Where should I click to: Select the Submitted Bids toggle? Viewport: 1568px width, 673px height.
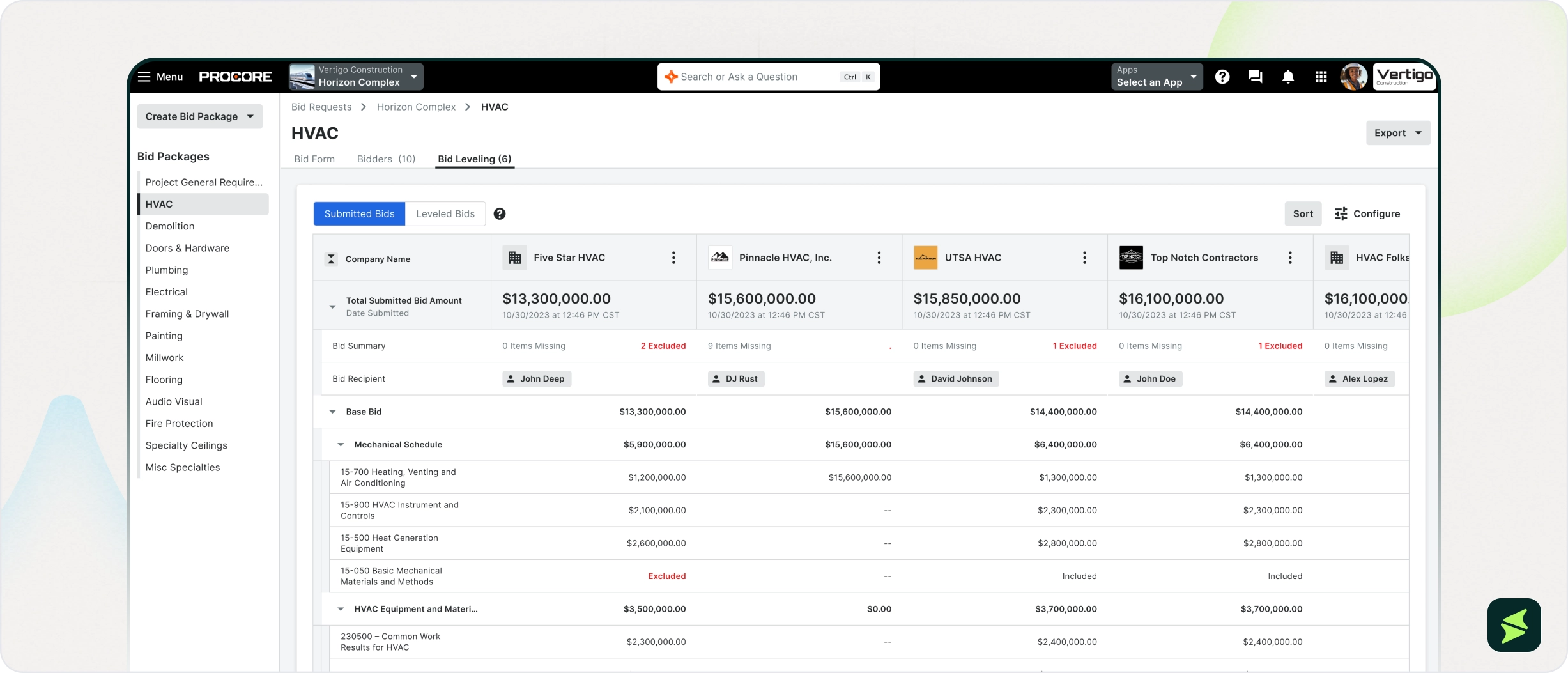click(359, 214)
